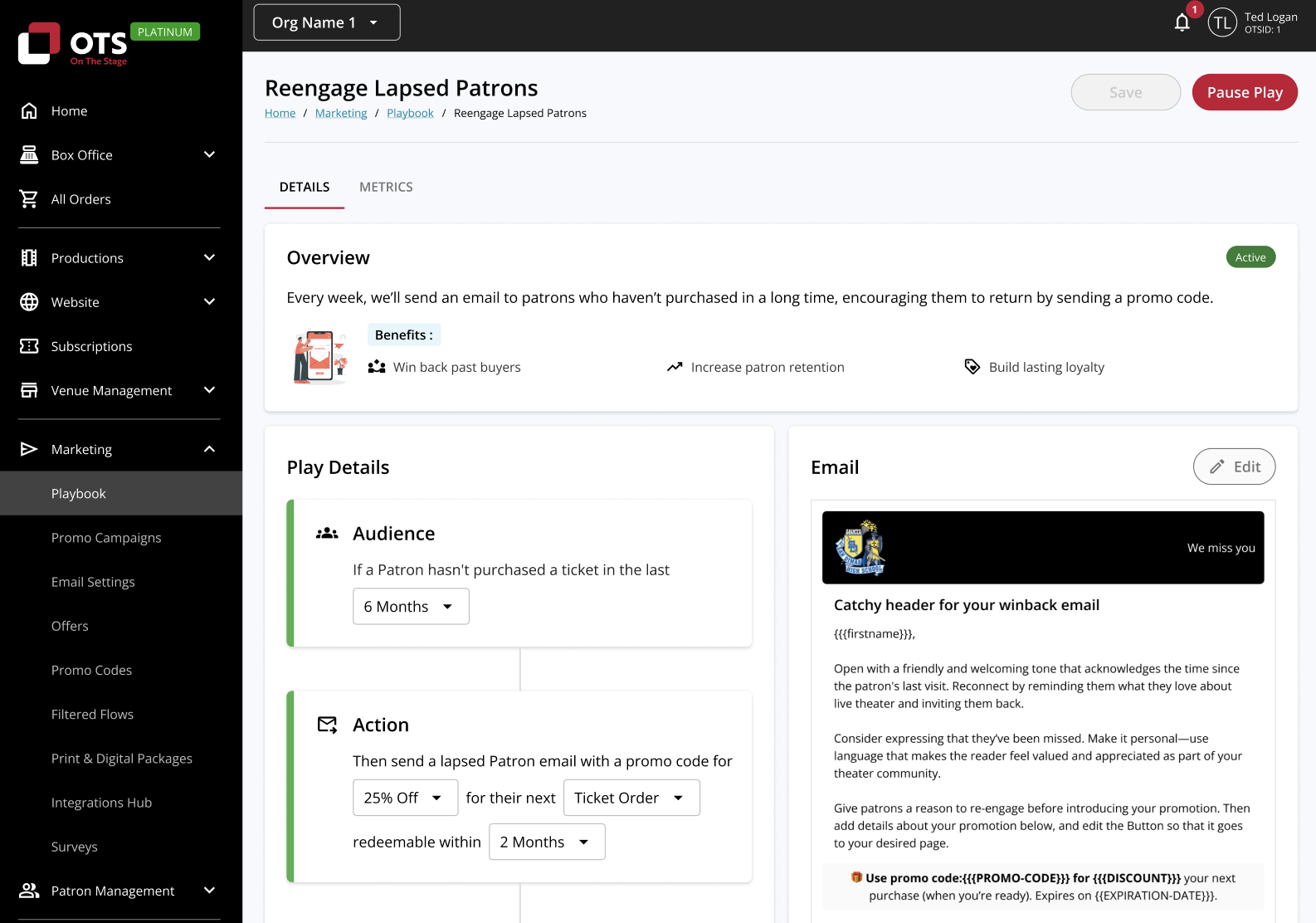The image size is (1316, 923).
Task: Collapse the Marketing menu chevron
Action: click(x=209, y=448)
